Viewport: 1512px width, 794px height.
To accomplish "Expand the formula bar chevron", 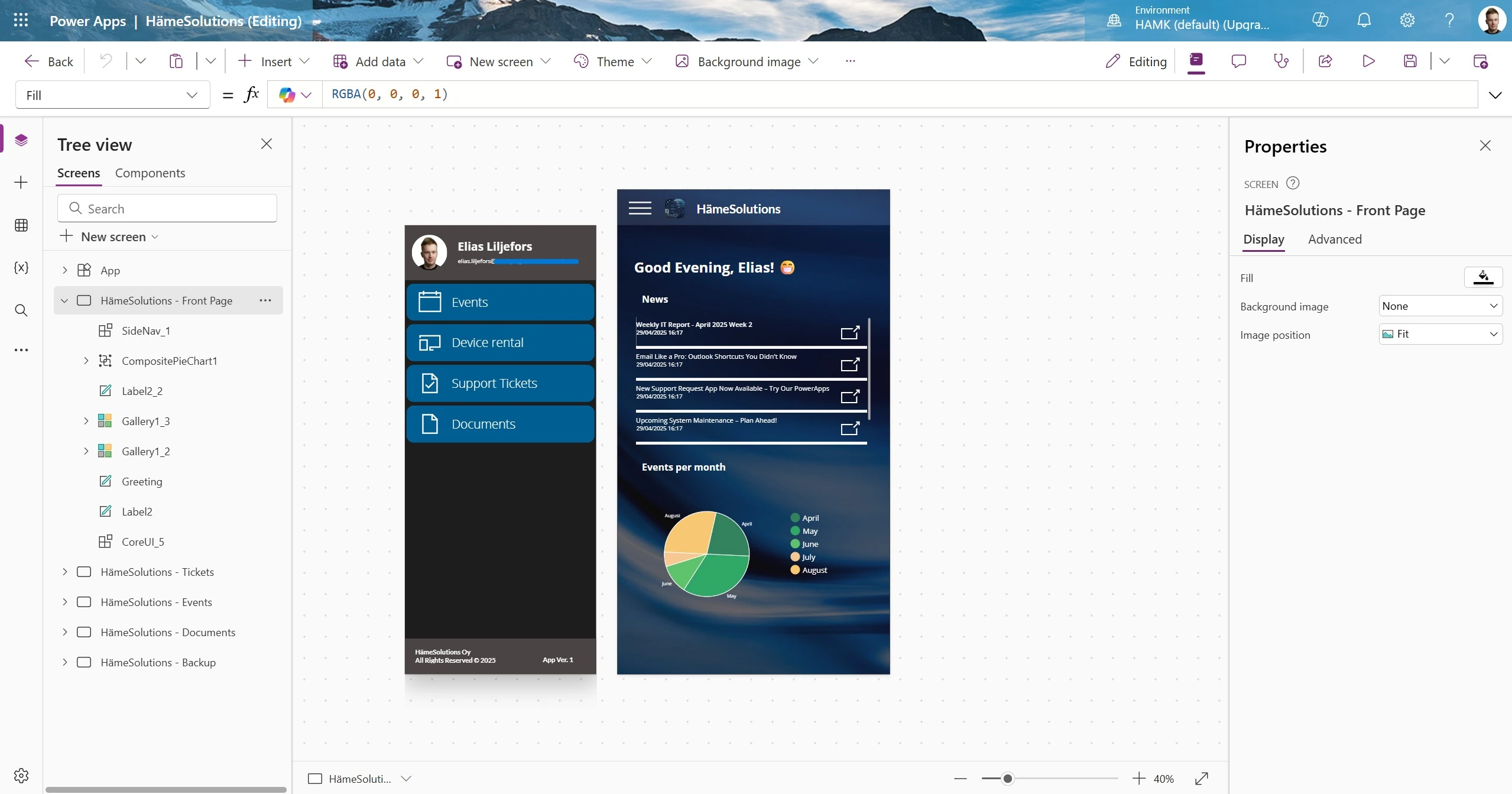I will [1495, 95].
